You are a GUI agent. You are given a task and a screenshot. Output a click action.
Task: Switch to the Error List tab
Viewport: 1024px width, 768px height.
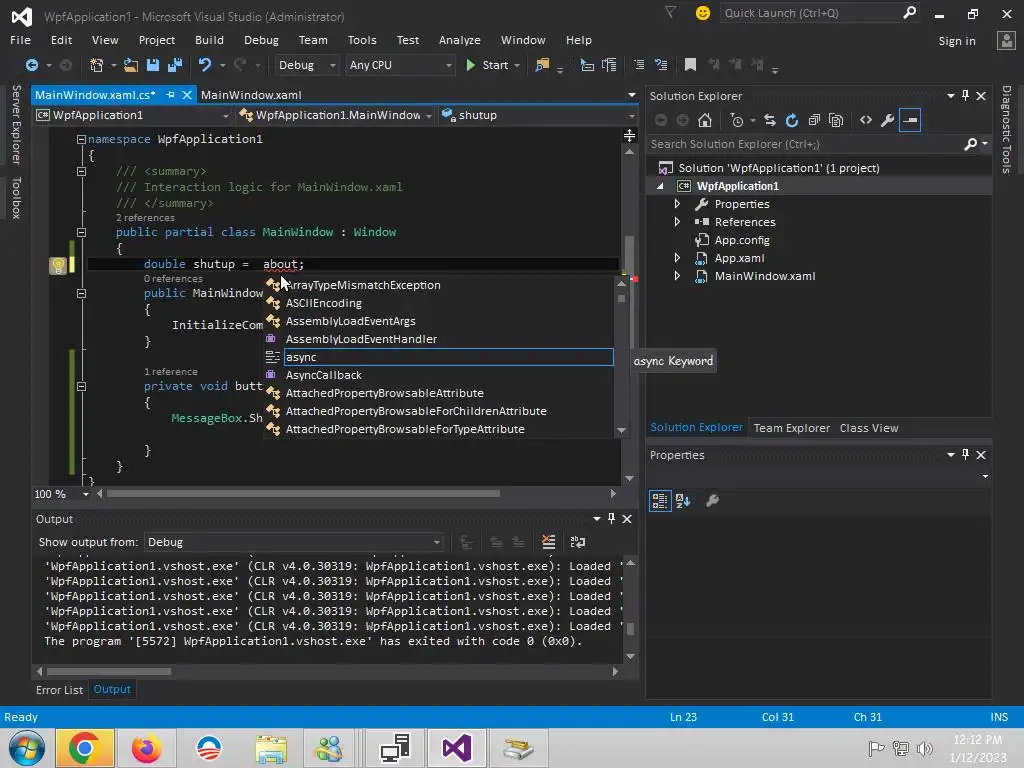59,690
